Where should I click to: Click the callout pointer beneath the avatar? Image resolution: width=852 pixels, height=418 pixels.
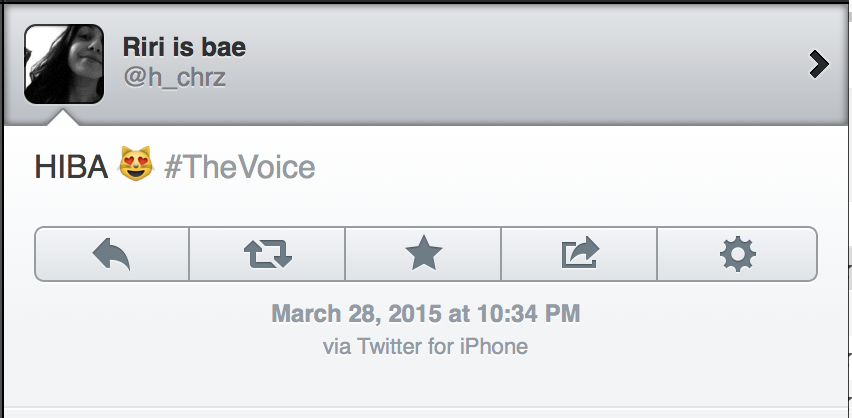pos(64,117)
